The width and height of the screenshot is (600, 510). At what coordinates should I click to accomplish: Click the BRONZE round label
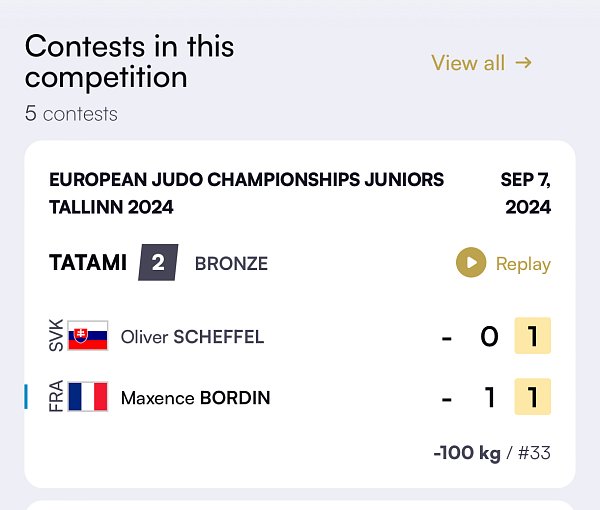232,264
